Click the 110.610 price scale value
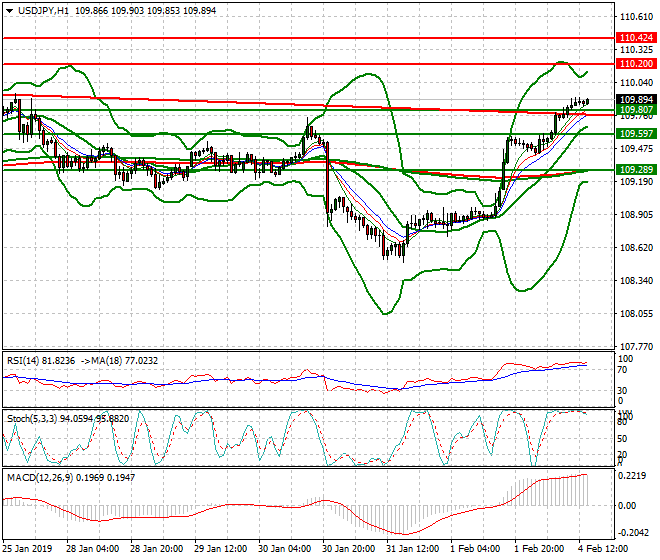This screenshot has height=560, width=660. pyautogui.click(x=636, y=17)
